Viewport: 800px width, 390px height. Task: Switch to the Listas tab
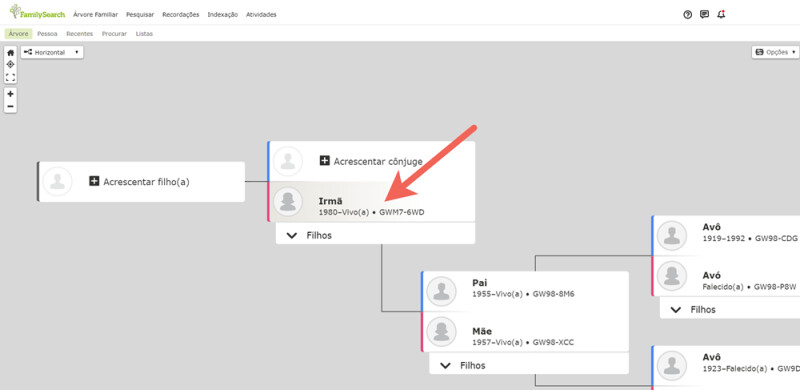click(x=144, y=34)
